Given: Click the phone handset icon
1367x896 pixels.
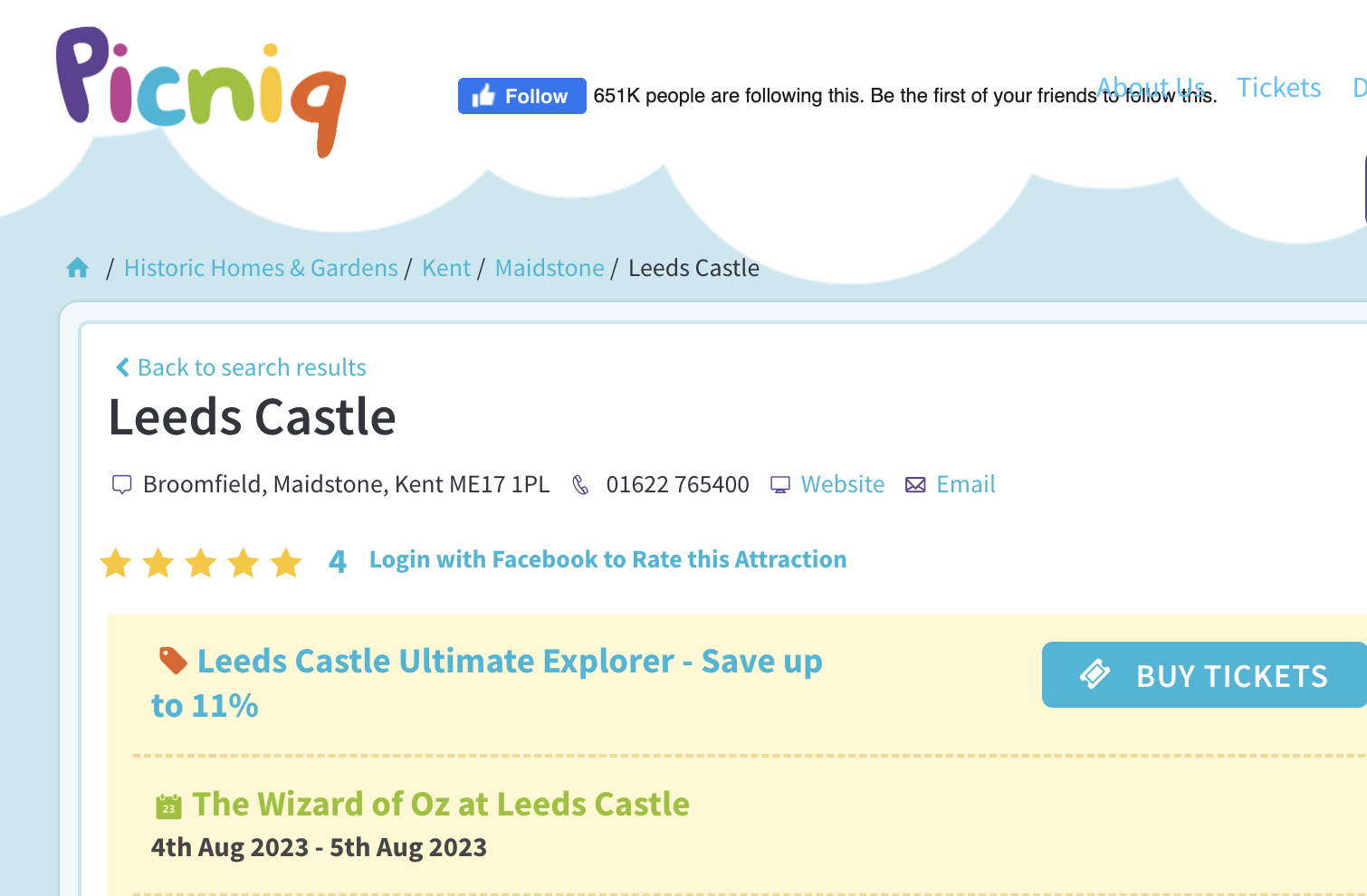Looking at the screenshot, I should (x=580, y=485).
